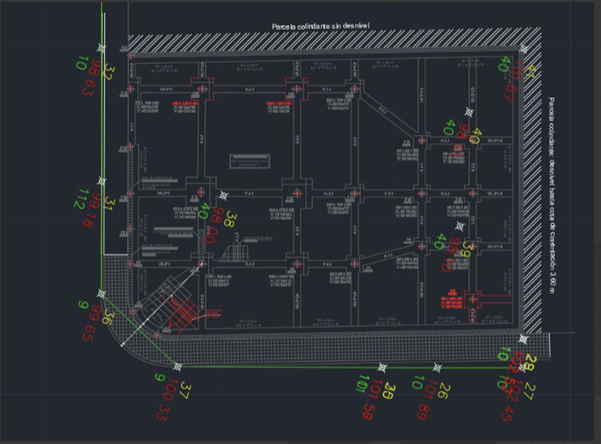Click yellow point number 27
This screenshot has height=444, width=601.
pos(528,391)
